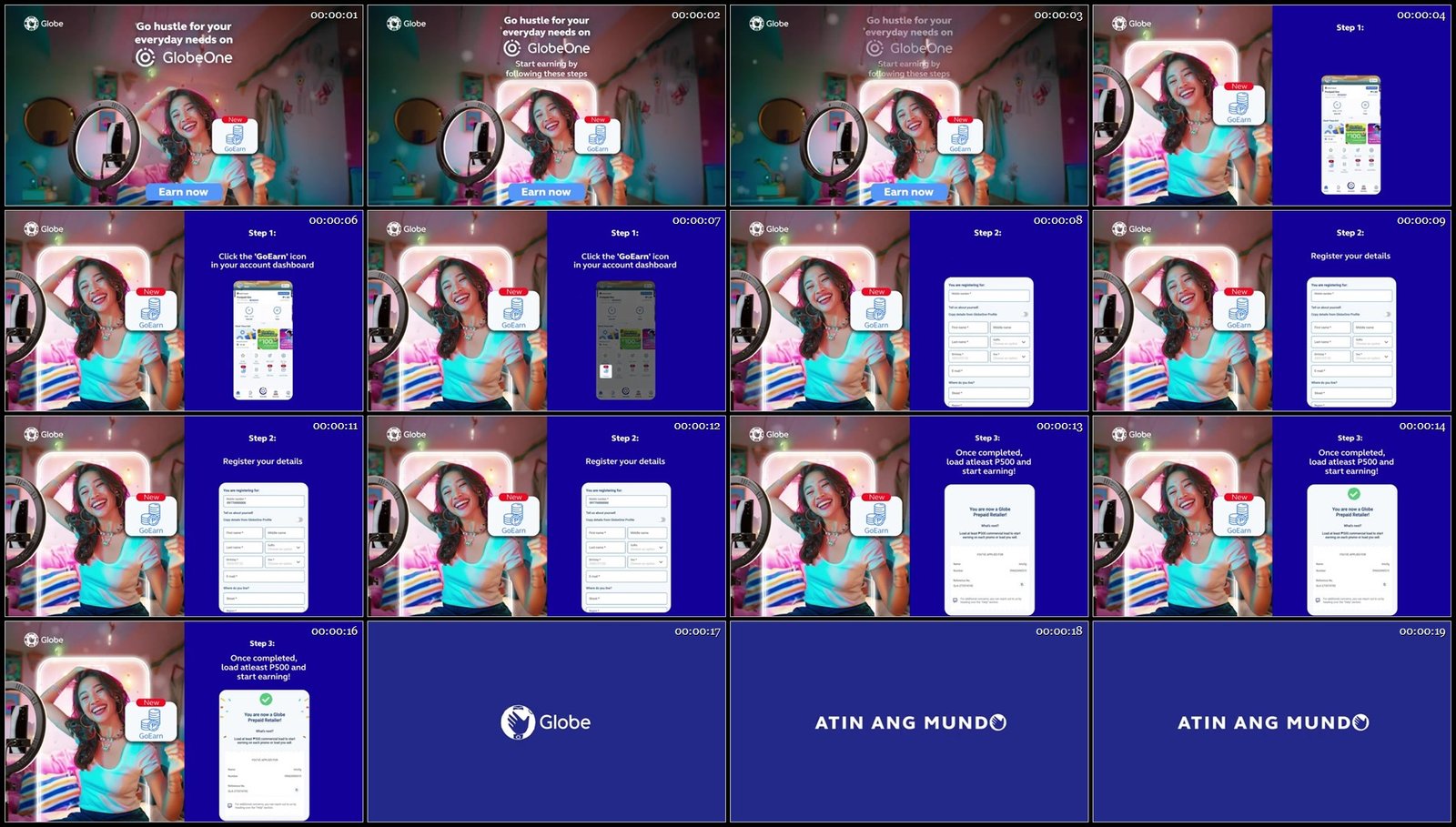Click the 00:00:19 timestamp label
The height and width of the screenshot is (827, 1456).
coord(1422,631)
